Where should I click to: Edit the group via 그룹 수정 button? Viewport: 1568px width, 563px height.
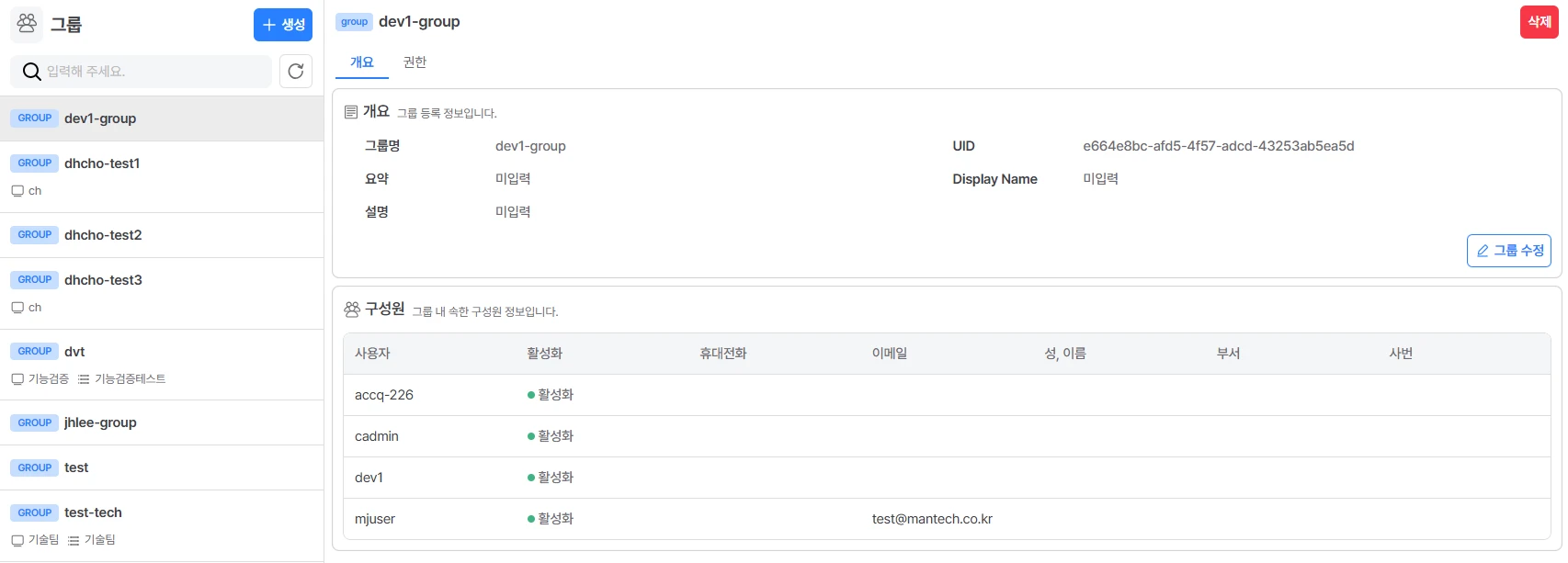[1509, 251]
